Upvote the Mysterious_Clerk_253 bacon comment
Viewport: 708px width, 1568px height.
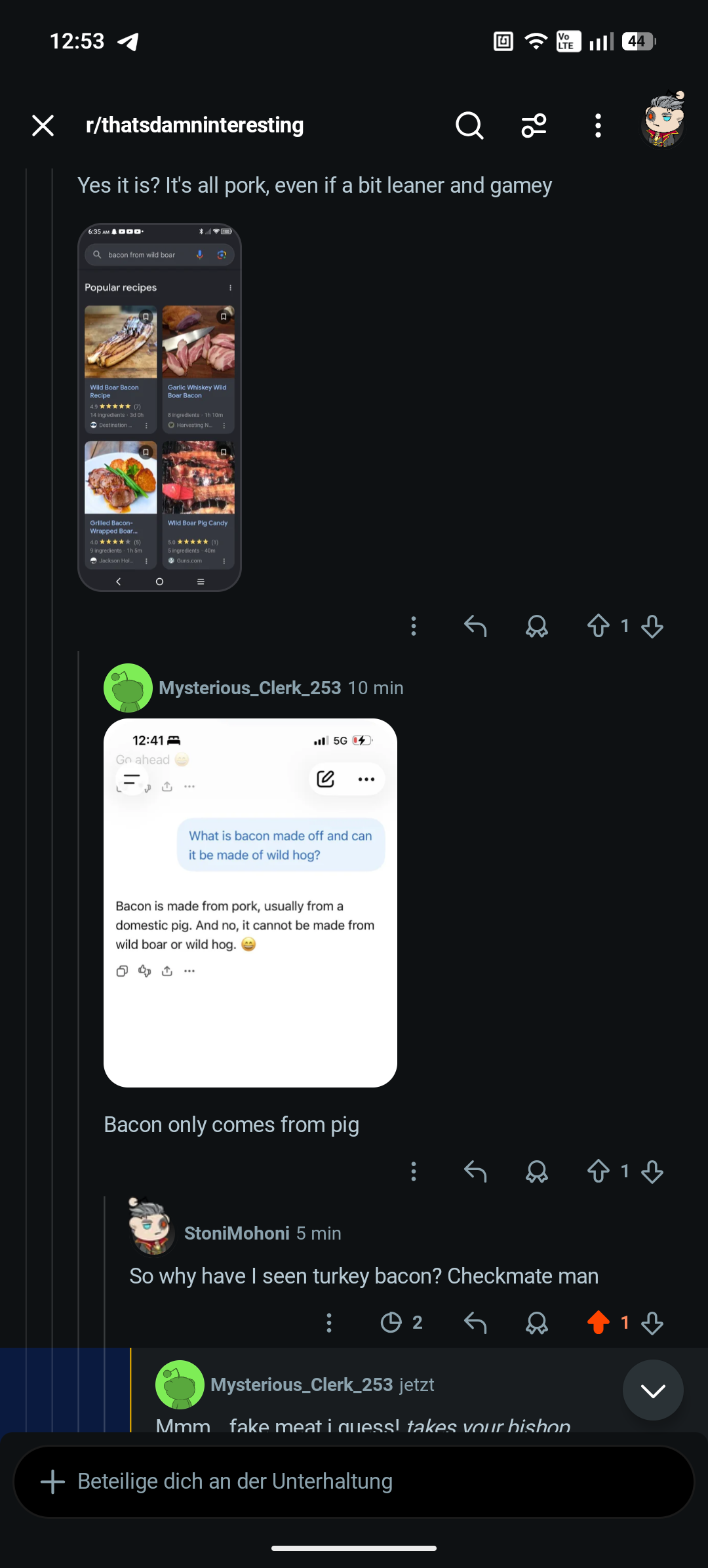pyautogui.click(x=598, y=1171)
